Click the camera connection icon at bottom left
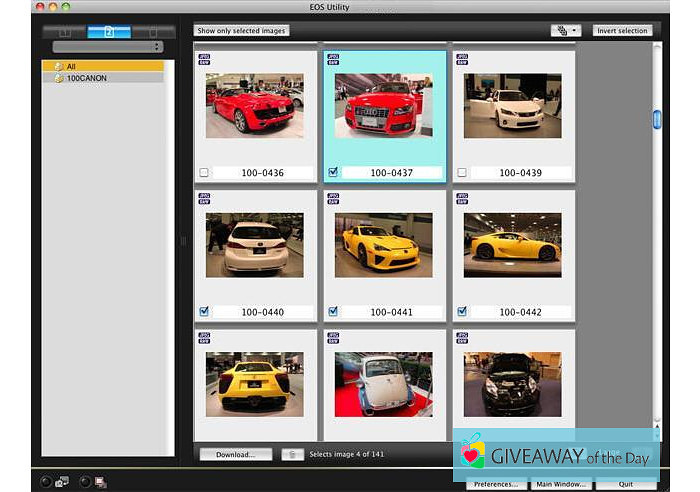The width and height of the screenshot is (700, 492). [62, 482]
